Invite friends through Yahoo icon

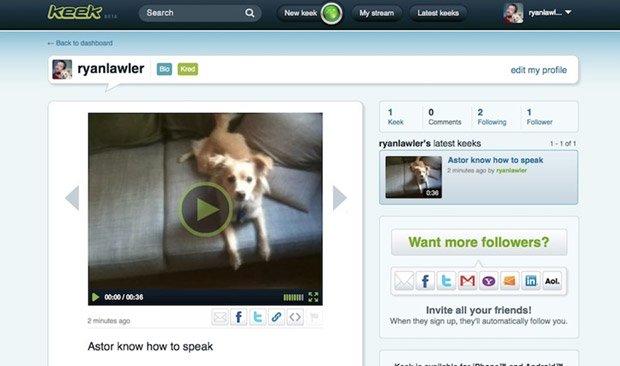(x=489, y=281)
